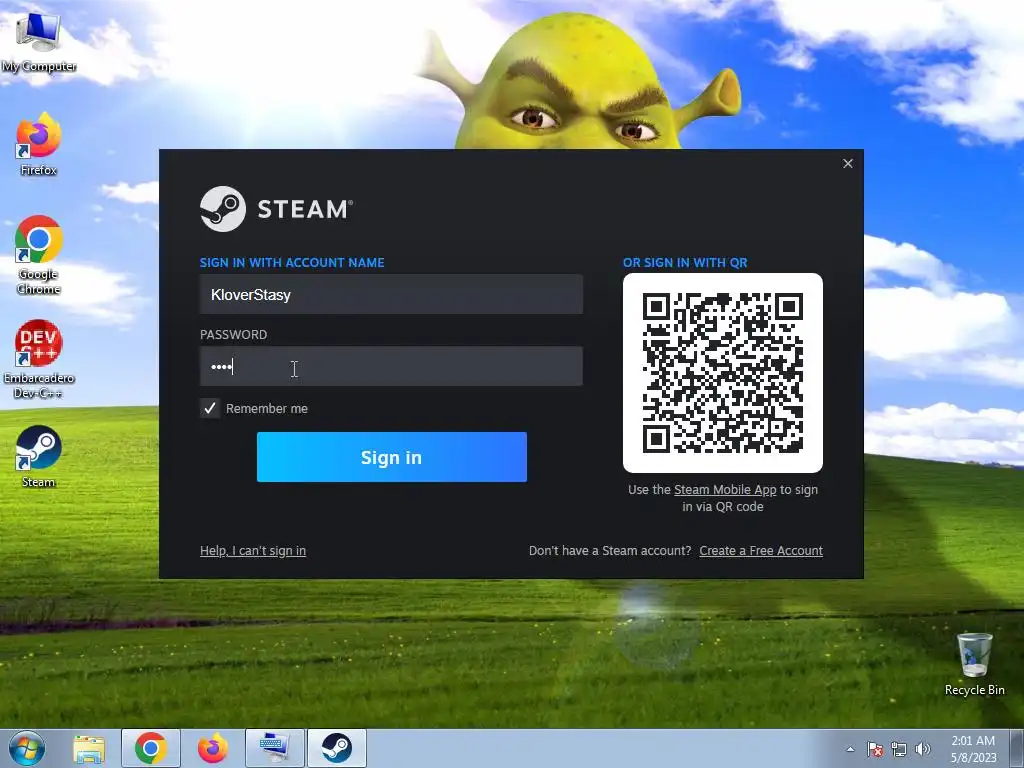Open the Recycle Bin
Image resolution: width=1024 pixels, height=768 pixels.
pos(974,664)
